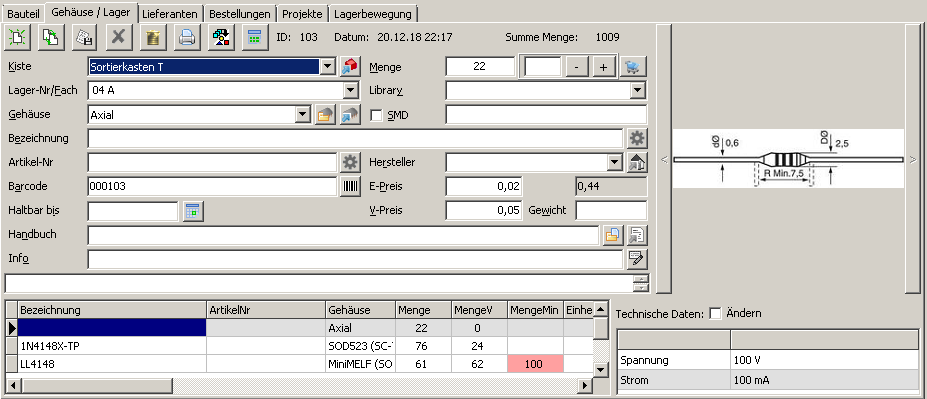Image resolution: width=927 pixels, height=399 pixels.
Task: Expand the Lager-Nr/Fach dropdown
Action: [351, 90]
